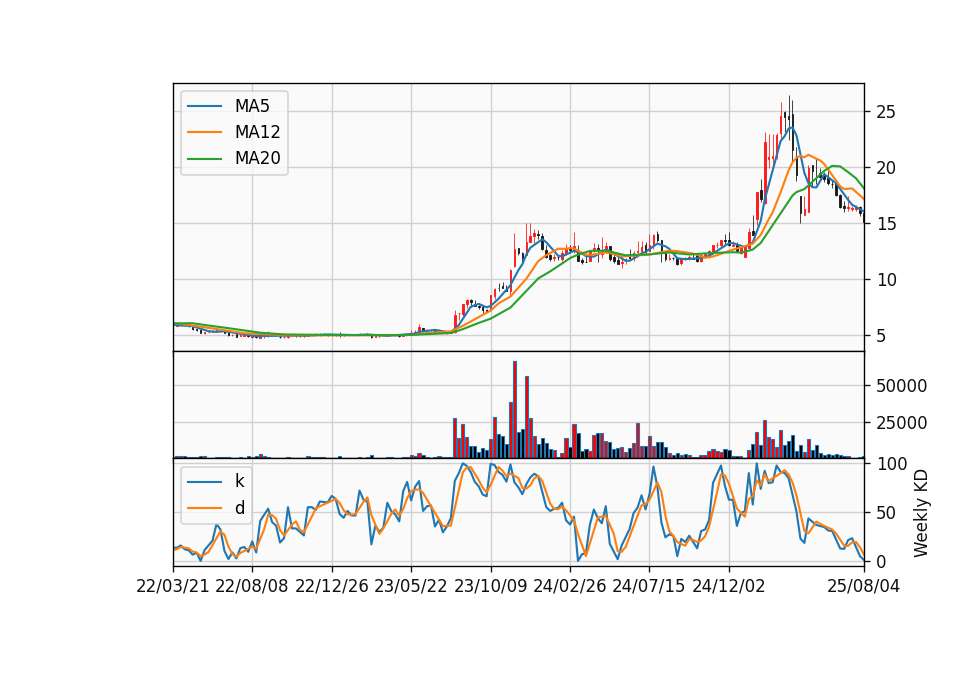This screenshot has width=960, height=690.
Task: Click the MA20 legend label
Action: (257, 158)
